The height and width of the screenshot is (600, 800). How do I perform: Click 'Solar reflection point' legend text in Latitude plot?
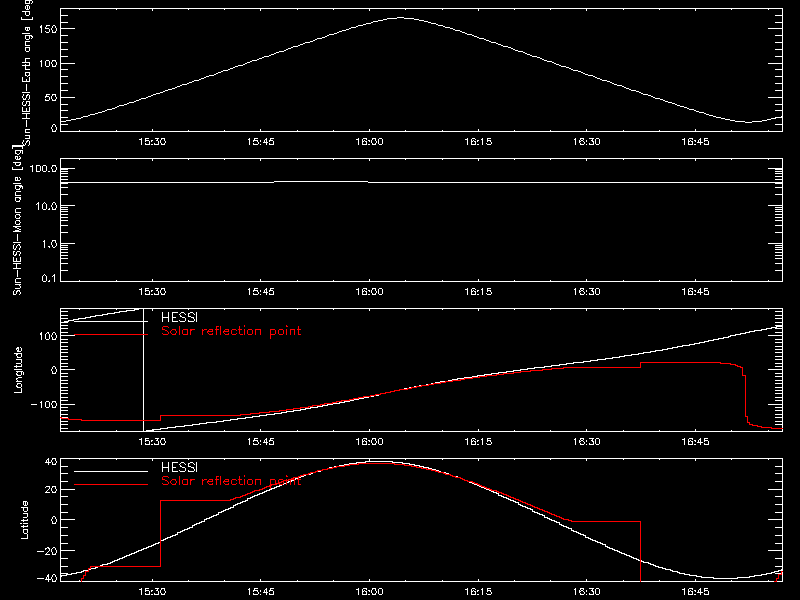point(231,481)
